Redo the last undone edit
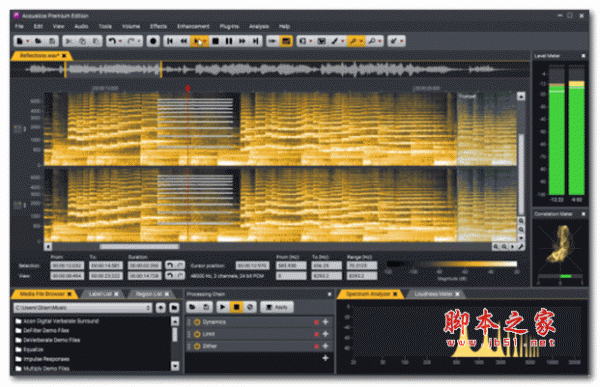The image size is (600, 387). tap(130, 41)
